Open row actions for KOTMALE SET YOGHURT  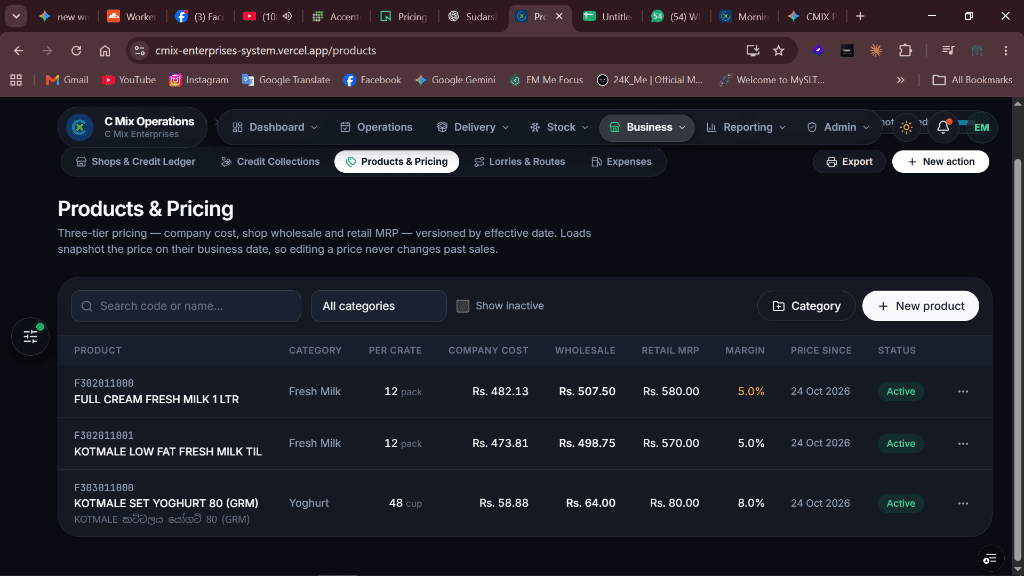[x=963, y=504]
